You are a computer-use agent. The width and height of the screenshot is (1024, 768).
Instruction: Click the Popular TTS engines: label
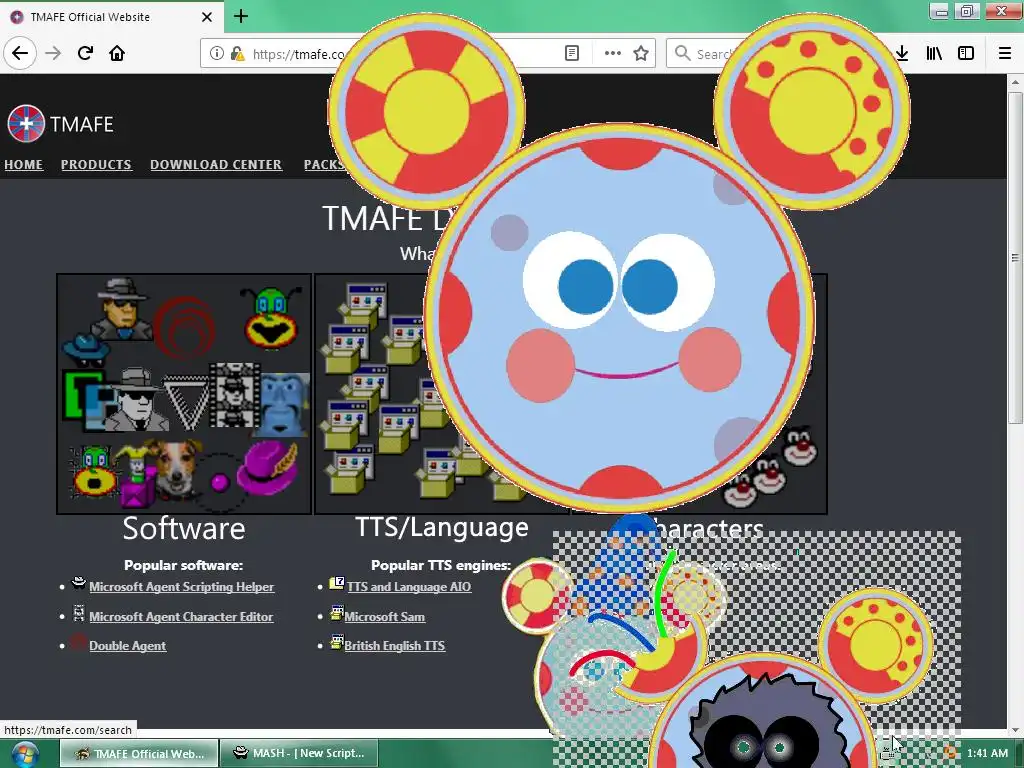(x=441, y=565)
